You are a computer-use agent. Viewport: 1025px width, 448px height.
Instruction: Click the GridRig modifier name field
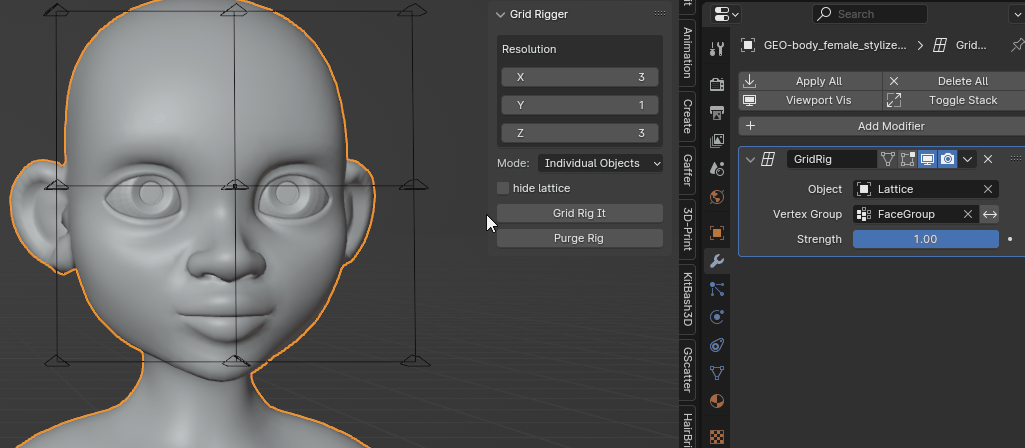coord(832,159)
